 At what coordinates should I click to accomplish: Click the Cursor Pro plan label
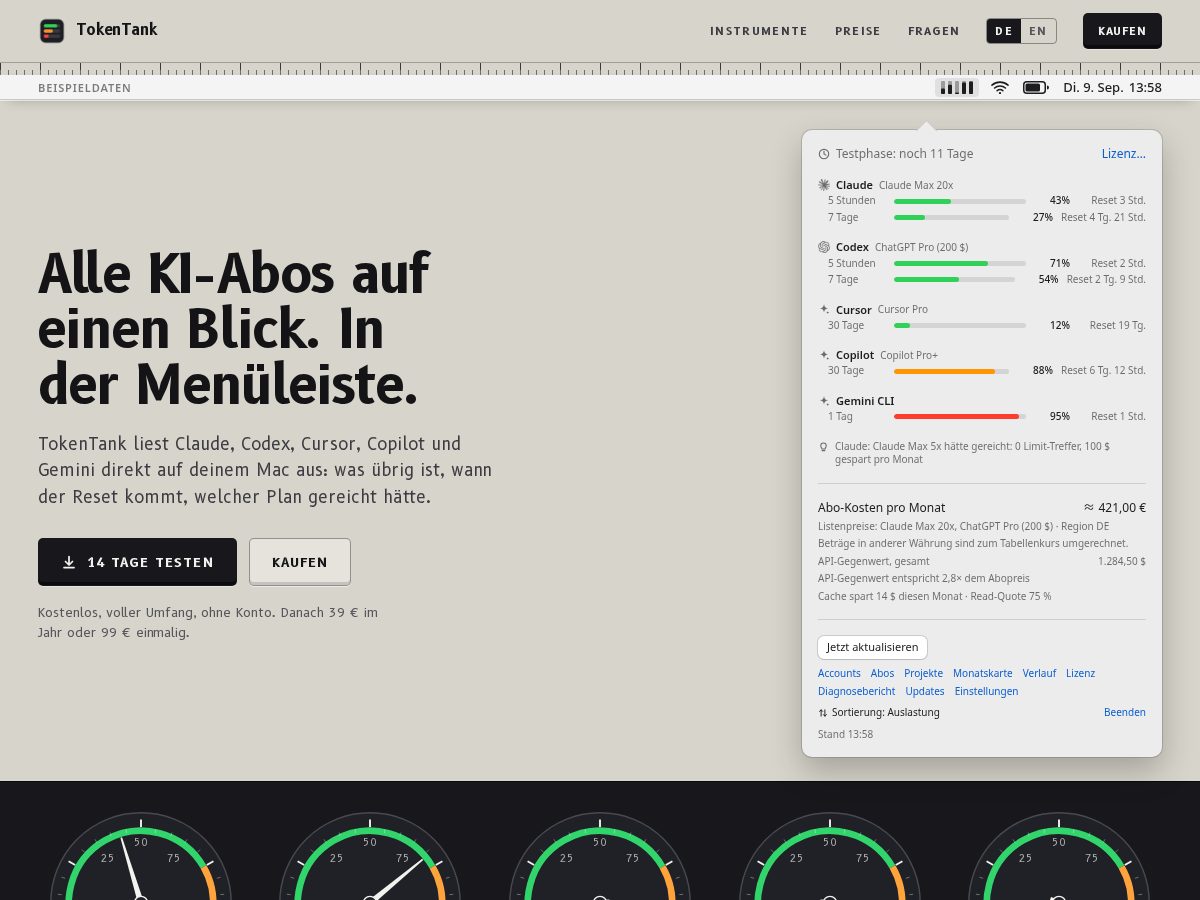903,310
